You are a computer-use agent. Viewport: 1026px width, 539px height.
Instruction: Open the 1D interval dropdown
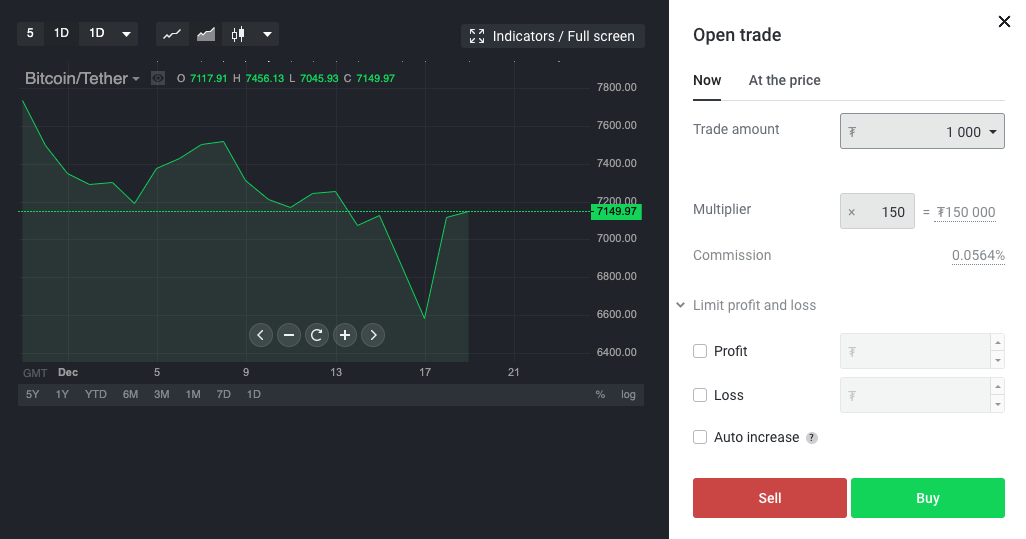109,33
